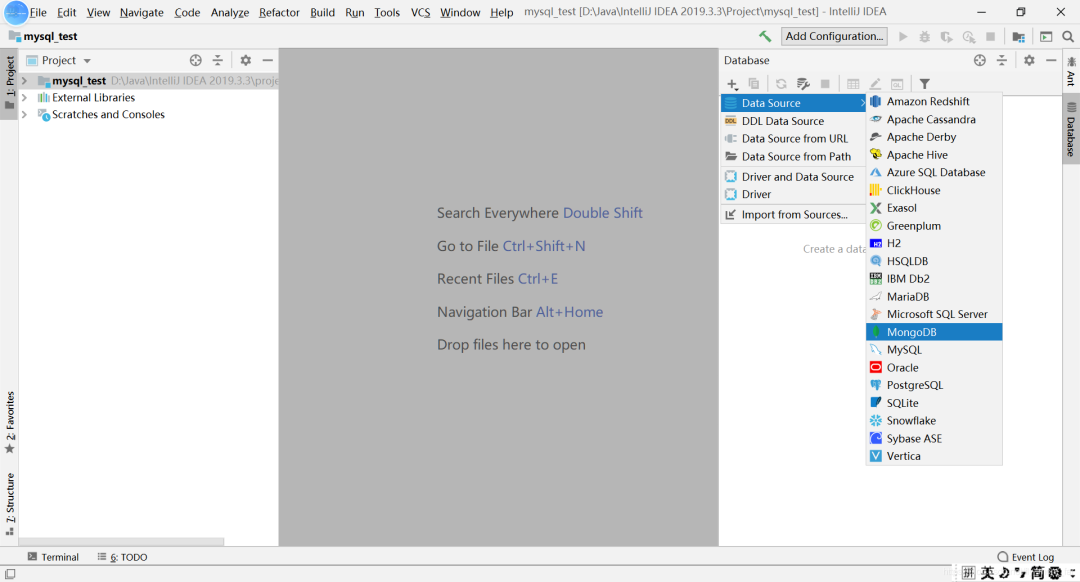1080x582 pixels.
Task: Expand the mysql_test project tree node
Action: click(x=25, y=81)
